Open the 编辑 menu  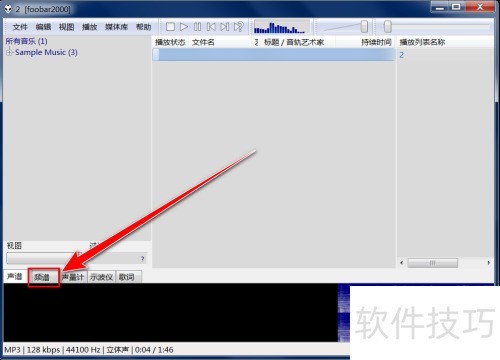coord(43,27)
